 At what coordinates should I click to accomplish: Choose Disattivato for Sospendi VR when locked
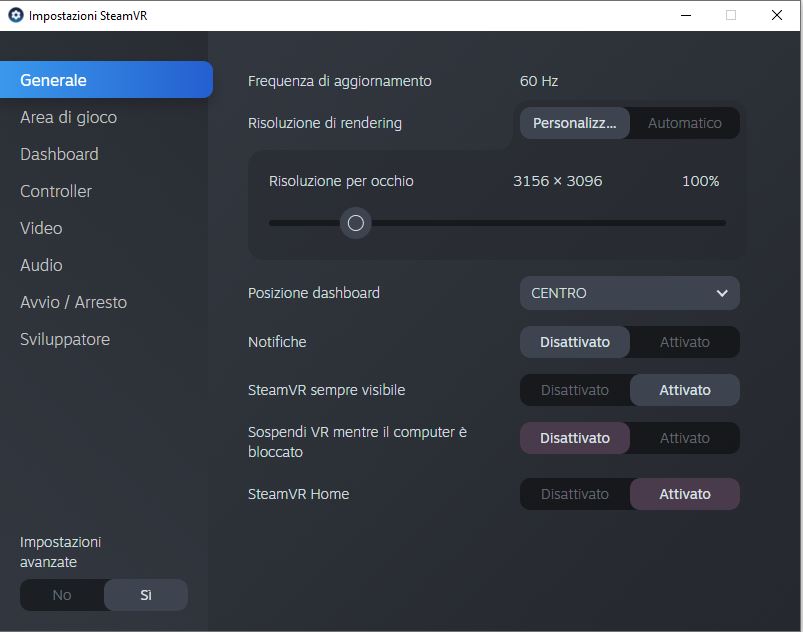575,438
